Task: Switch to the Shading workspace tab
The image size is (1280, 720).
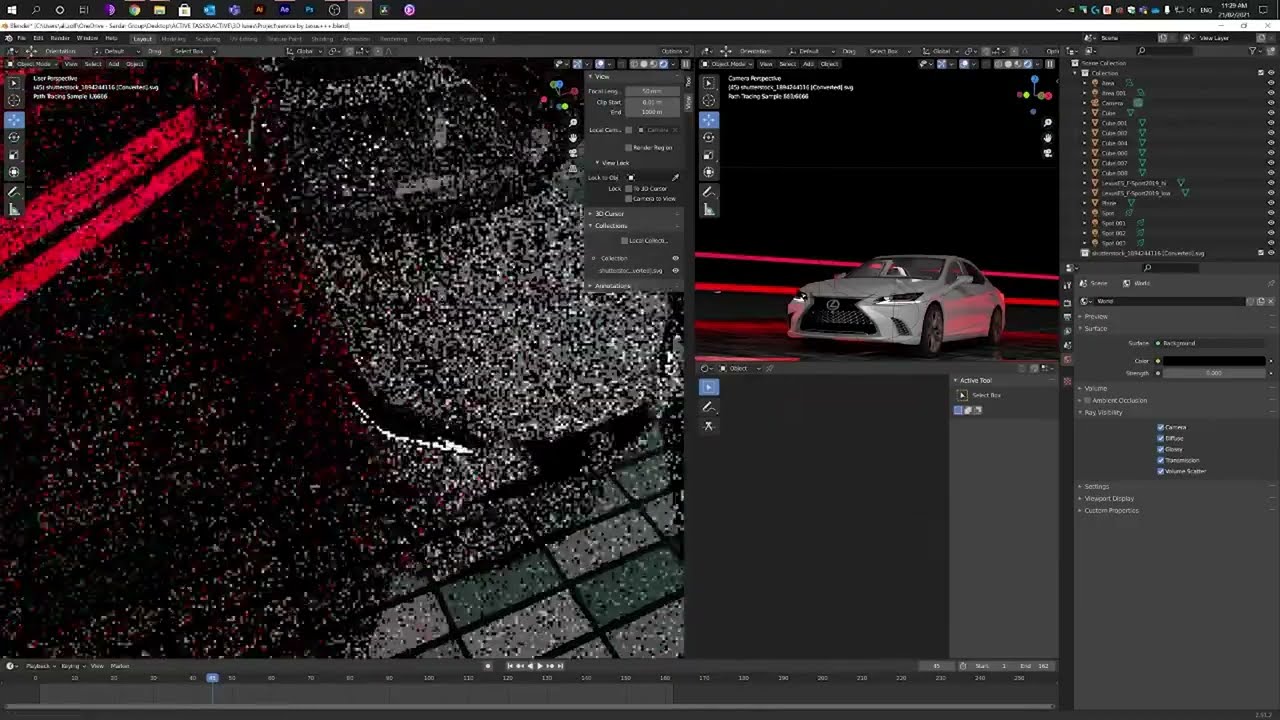Action: (322, 39)
